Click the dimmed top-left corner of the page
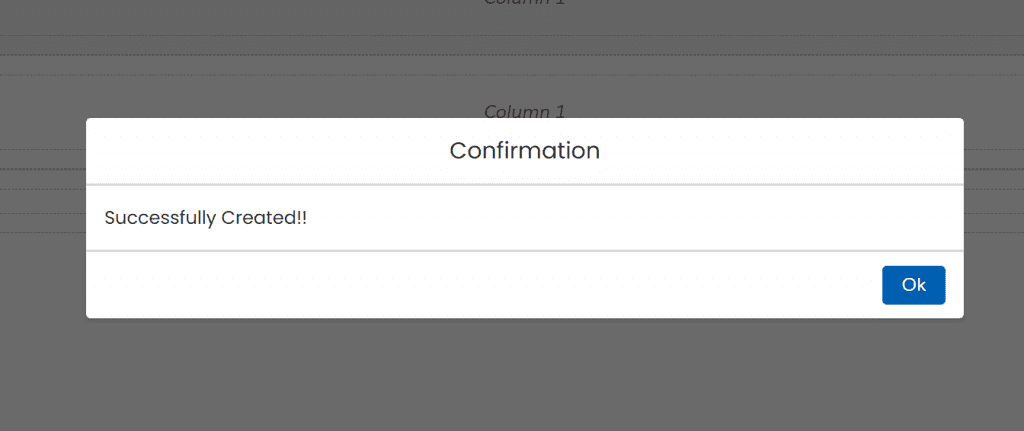 click(x=15, y=12)
